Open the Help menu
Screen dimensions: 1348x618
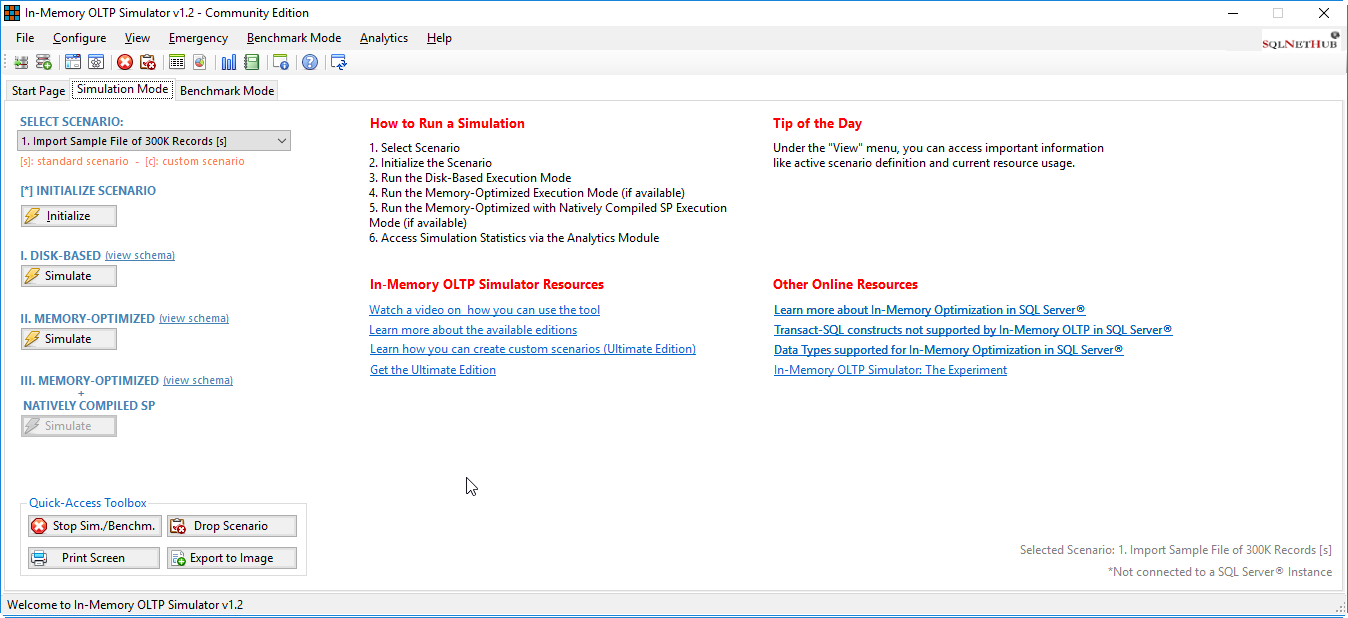[x=439, y=38]
